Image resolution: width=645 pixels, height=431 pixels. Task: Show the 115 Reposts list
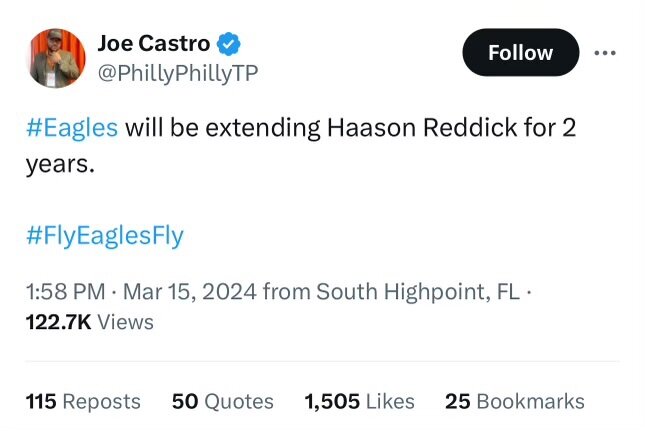tap(83, 401)
